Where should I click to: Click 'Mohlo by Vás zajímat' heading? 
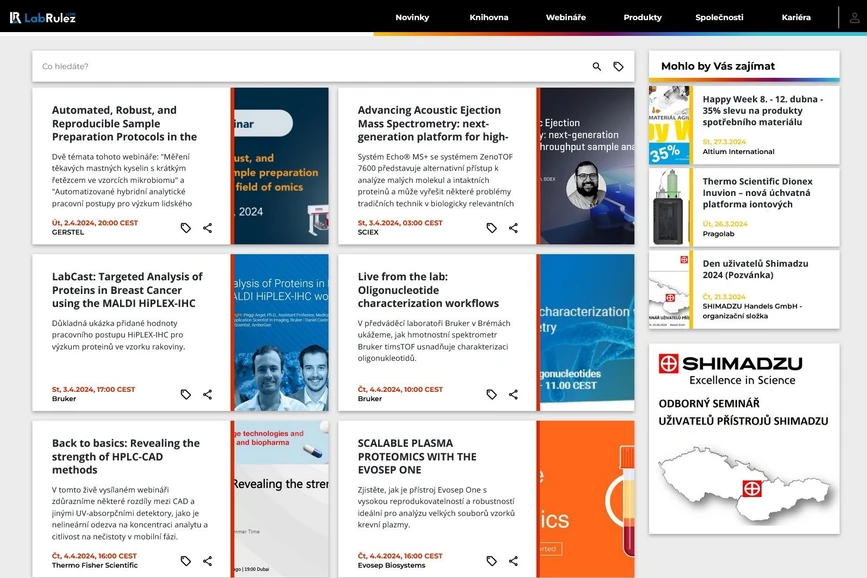[718, 66]
